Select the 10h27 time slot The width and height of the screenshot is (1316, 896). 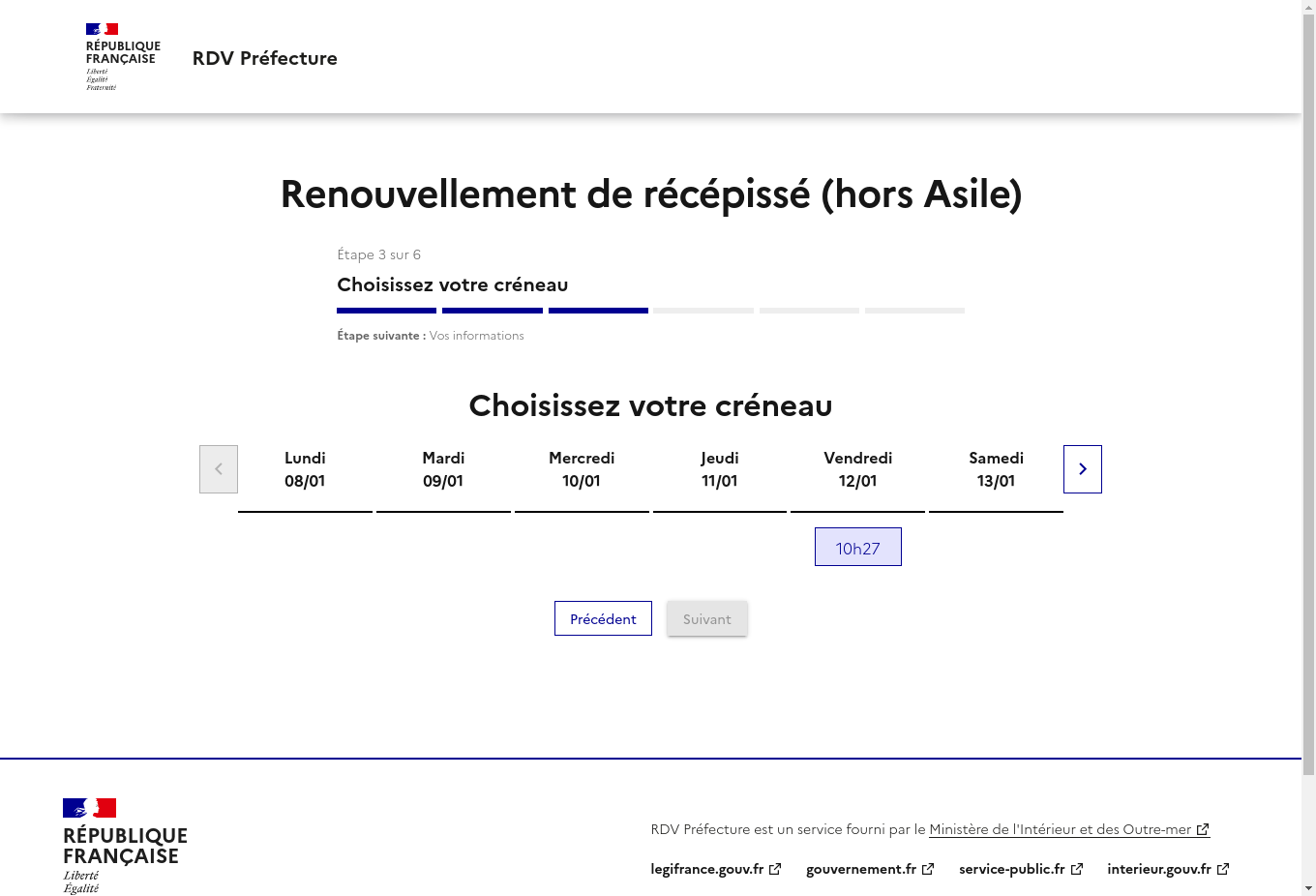click(858, 547)
